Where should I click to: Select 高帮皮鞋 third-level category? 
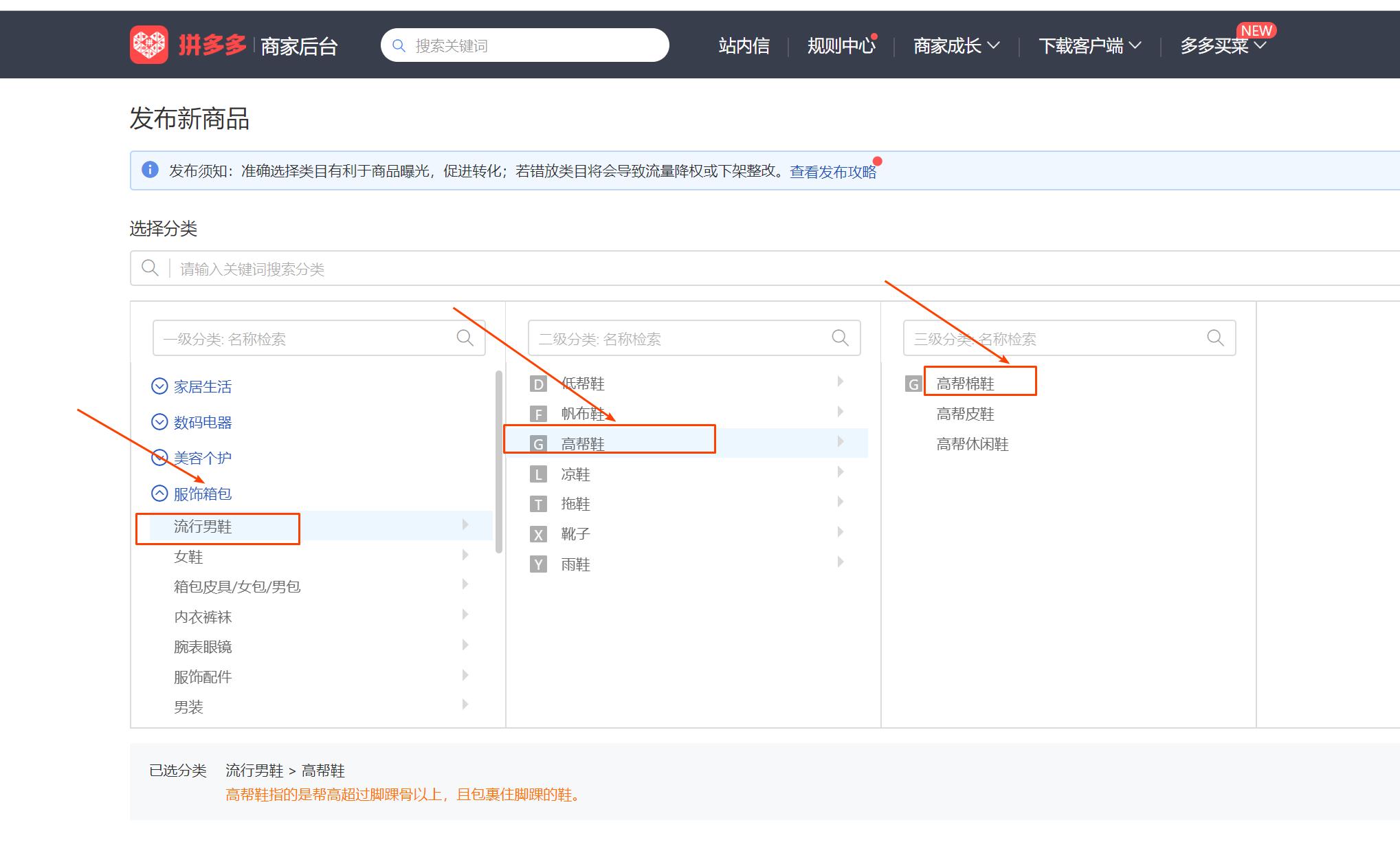coord(965,414)
